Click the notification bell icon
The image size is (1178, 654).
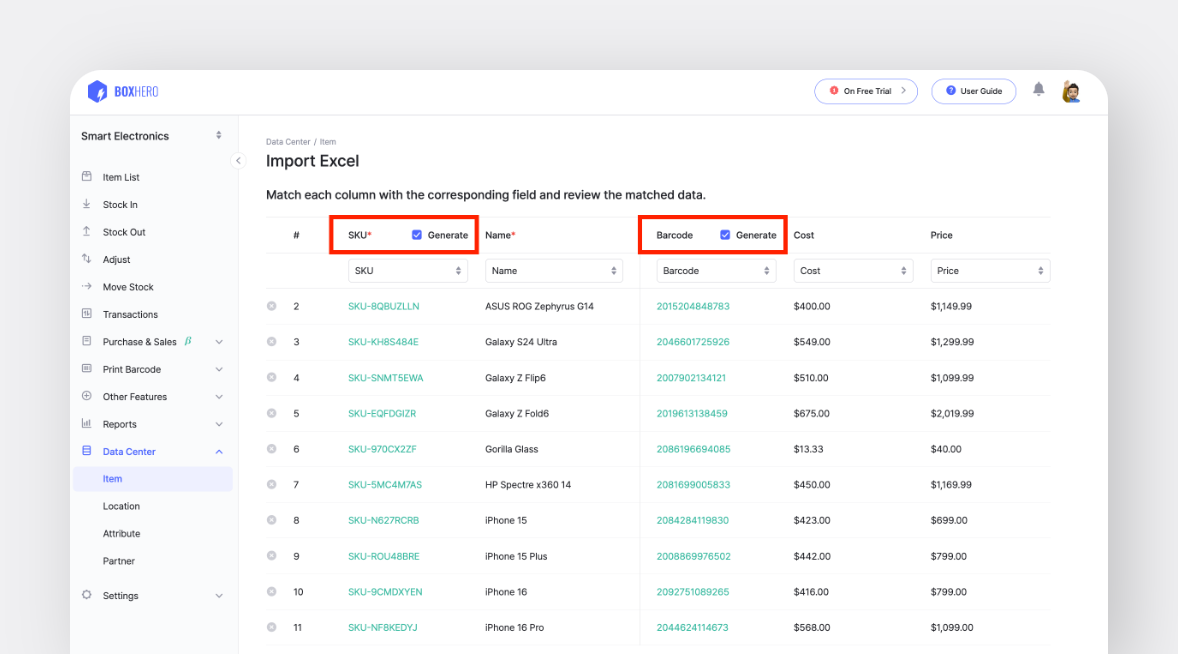click(x=1038, y=90)
